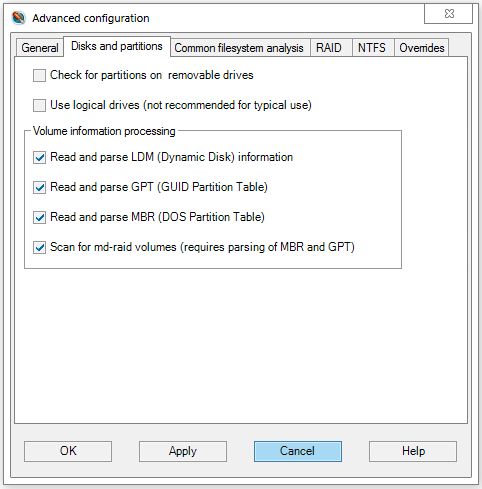Confirm settings with the OK button
This screenshot has width=482, height=489.
[68, 451]
